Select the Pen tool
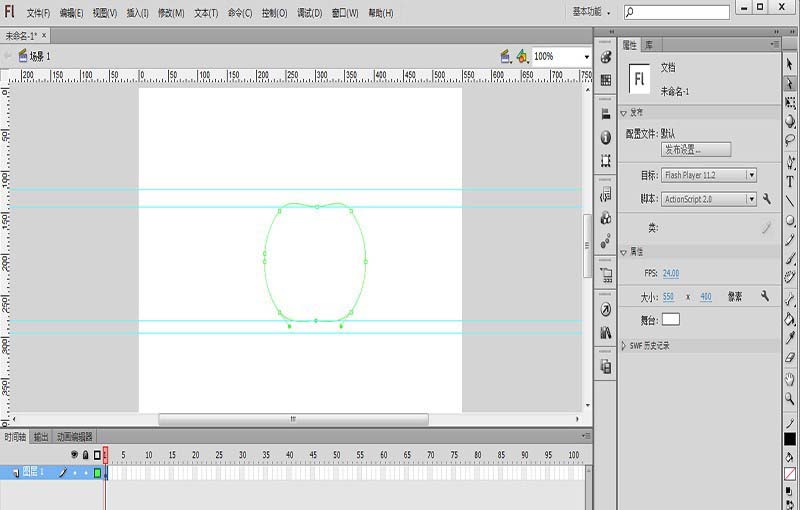 click(x=790, y=163)
